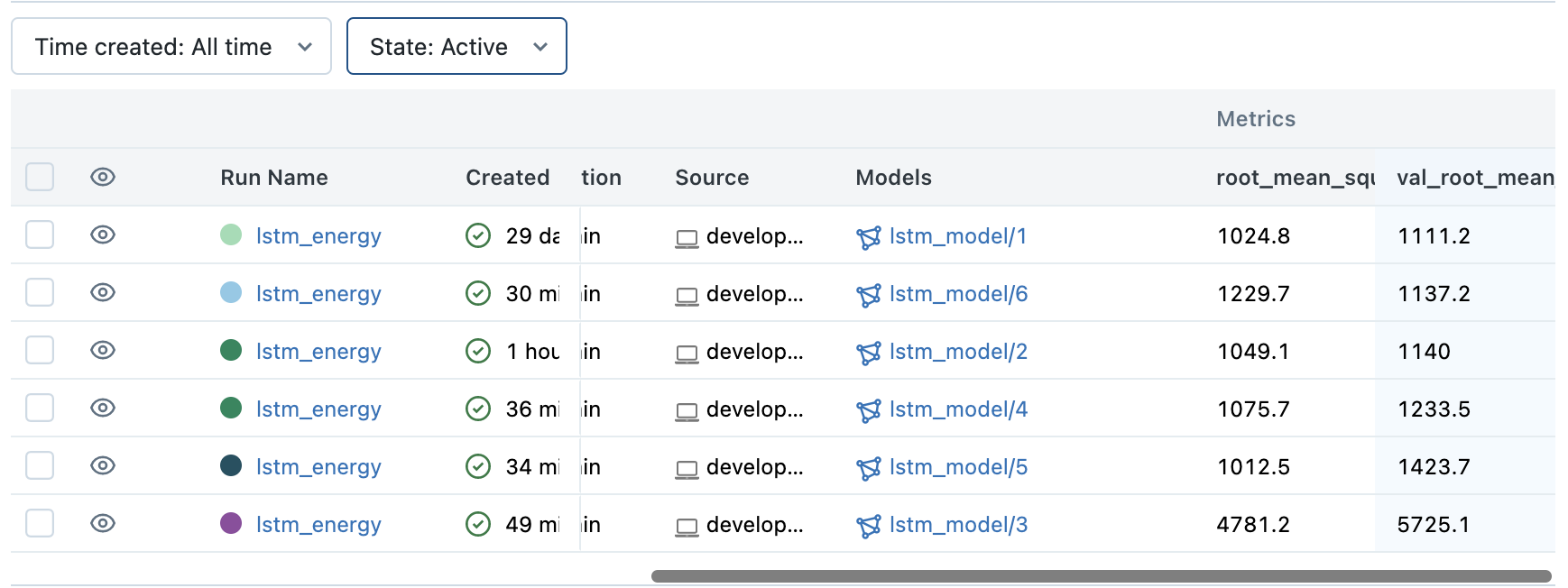Click laptop source icon in the lstm_model/5 row
The width and height of the screenshot is (1568, 588).
[687, 469]
